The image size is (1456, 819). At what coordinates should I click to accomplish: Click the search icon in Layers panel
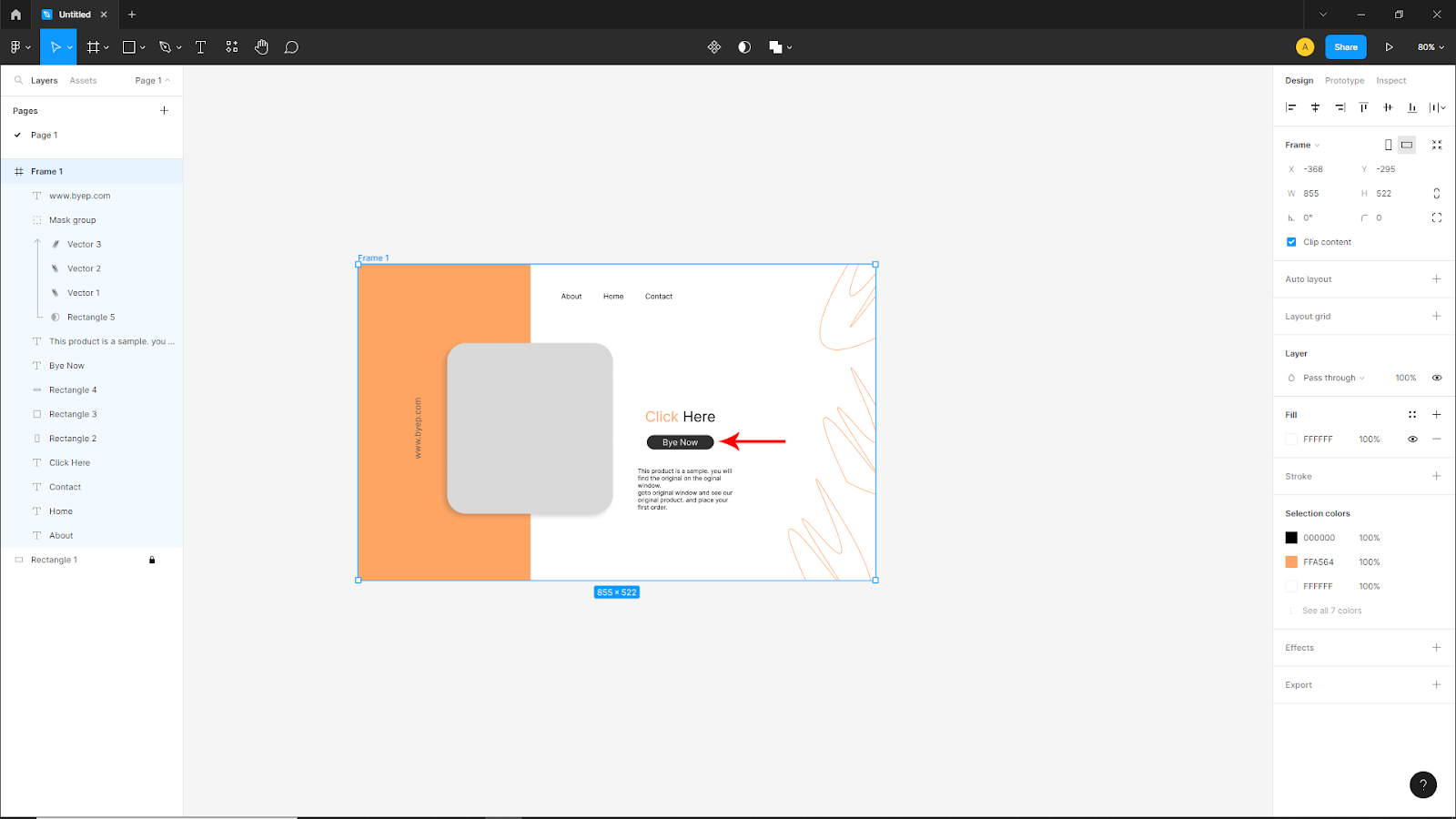click(x=18, y=80)
